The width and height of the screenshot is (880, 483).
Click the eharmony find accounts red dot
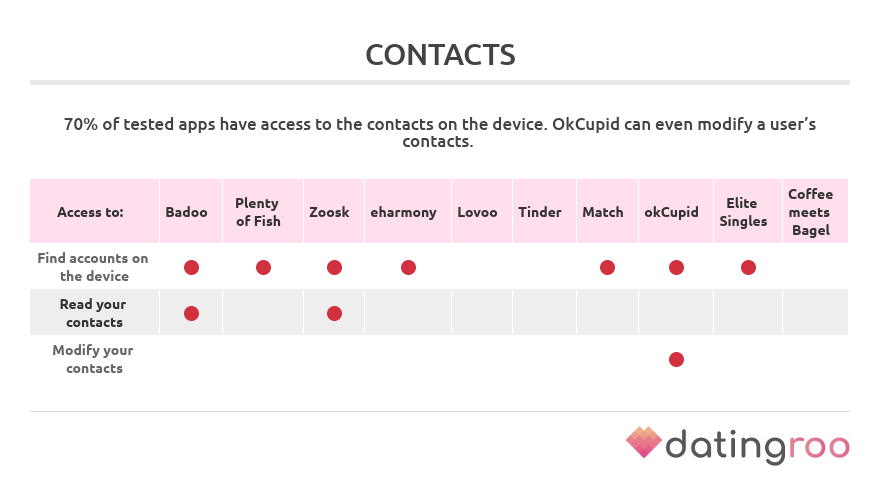coord(409,268)
